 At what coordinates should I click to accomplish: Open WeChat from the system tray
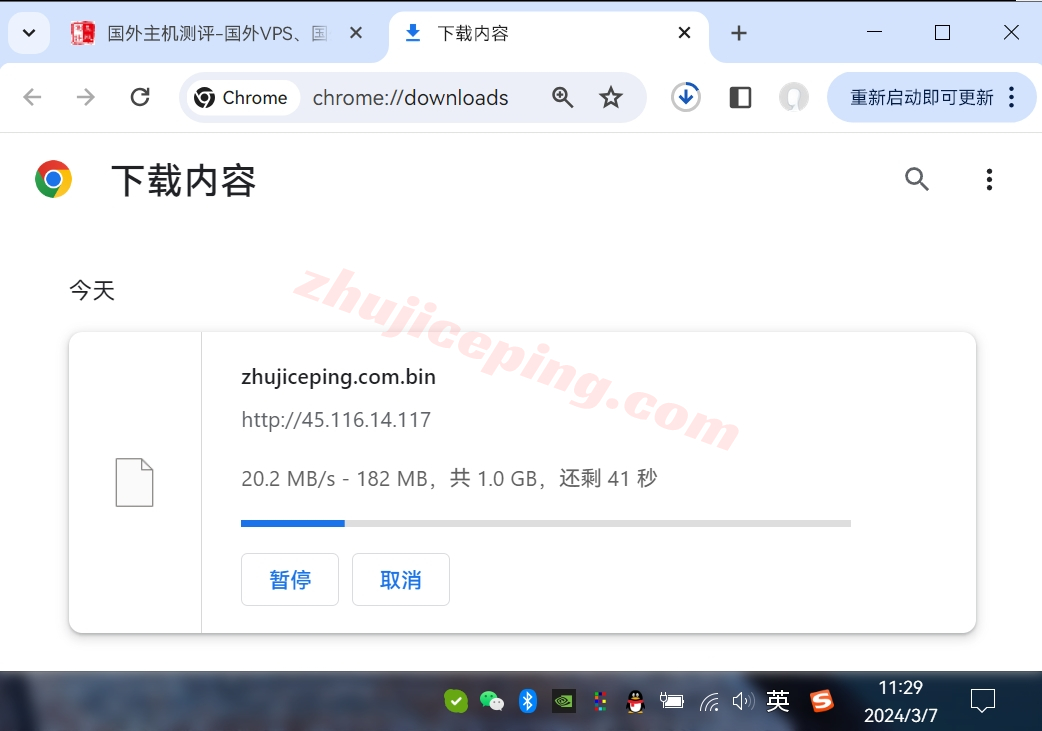pyautogui.click(x=492, y=701)
